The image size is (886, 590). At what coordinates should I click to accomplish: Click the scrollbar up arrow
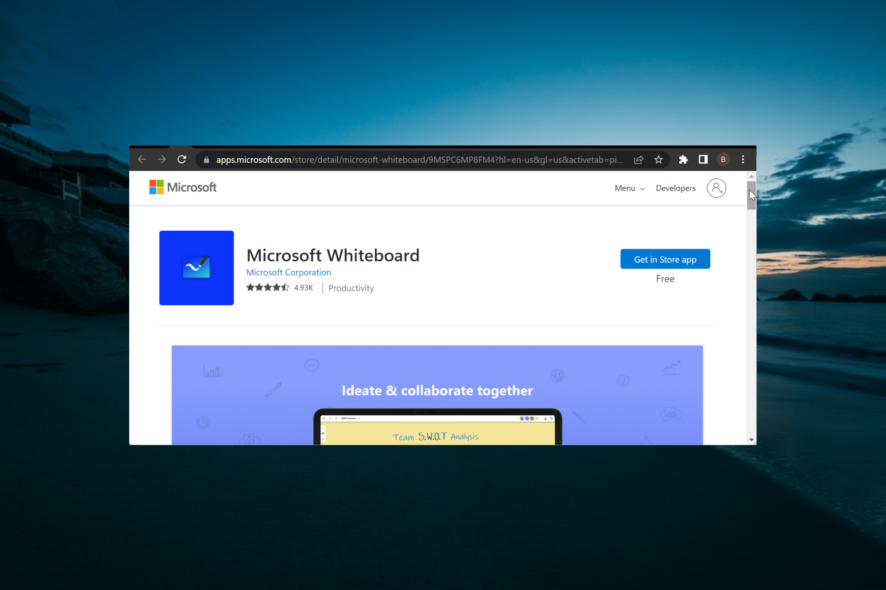pos(752,176)
